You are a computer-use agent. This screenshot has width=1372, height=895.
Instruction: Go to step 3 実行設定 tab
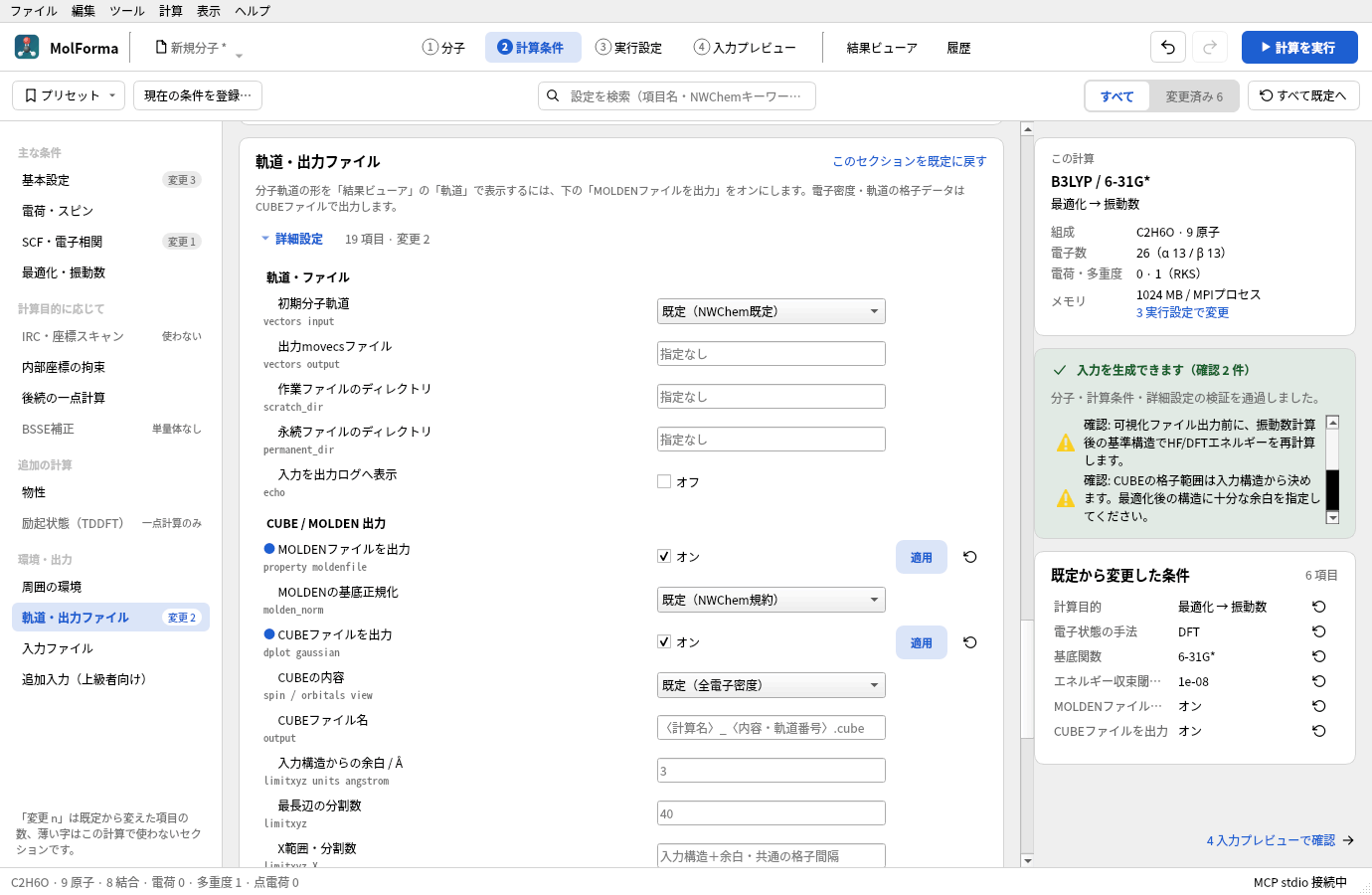click(629, 47)
